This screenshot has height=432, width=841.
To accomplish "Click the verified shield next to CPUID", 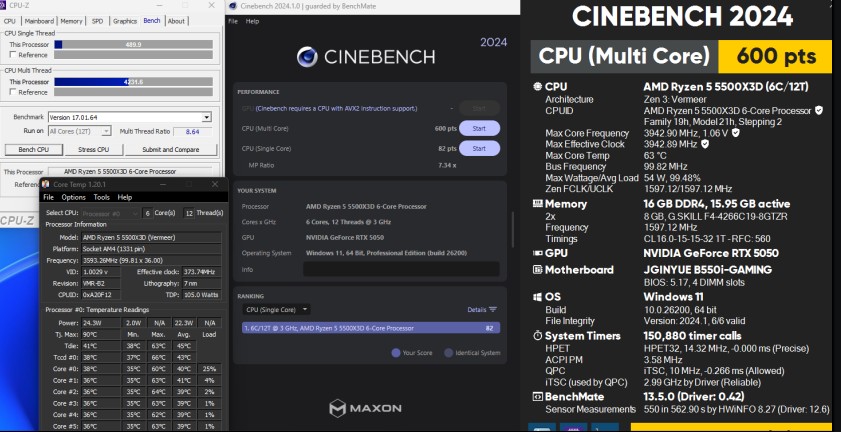I will pyautogui.click(x=818, y=111).
